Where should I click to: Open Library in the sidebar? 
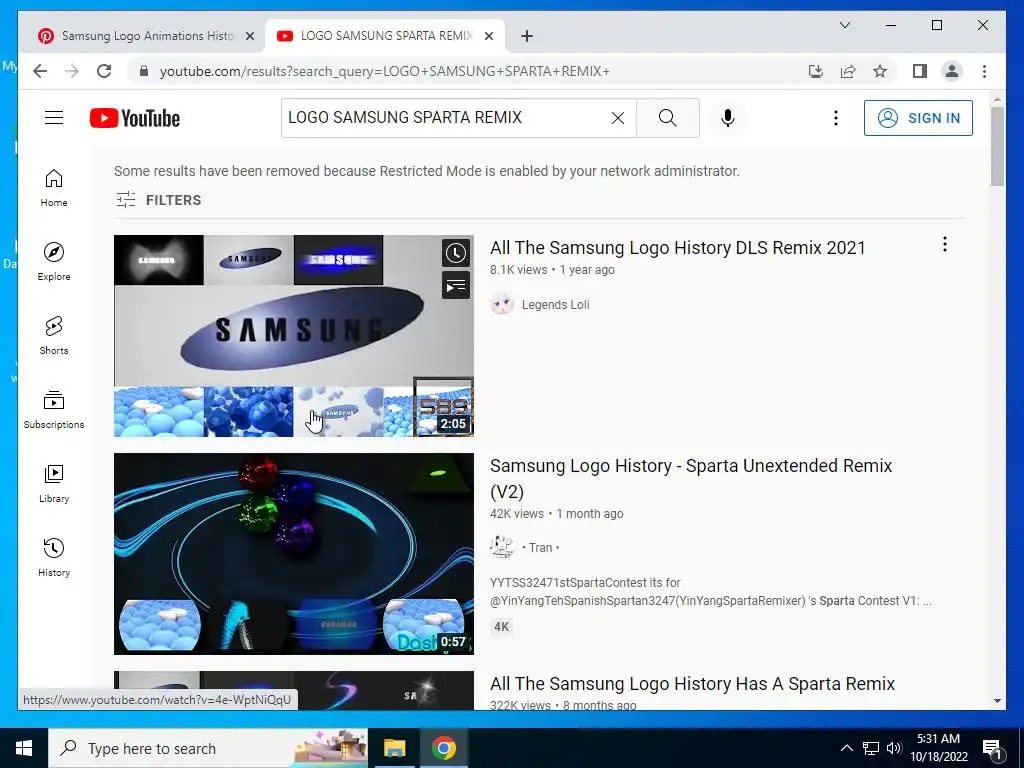pyautogui.click(x=54, y=483)
